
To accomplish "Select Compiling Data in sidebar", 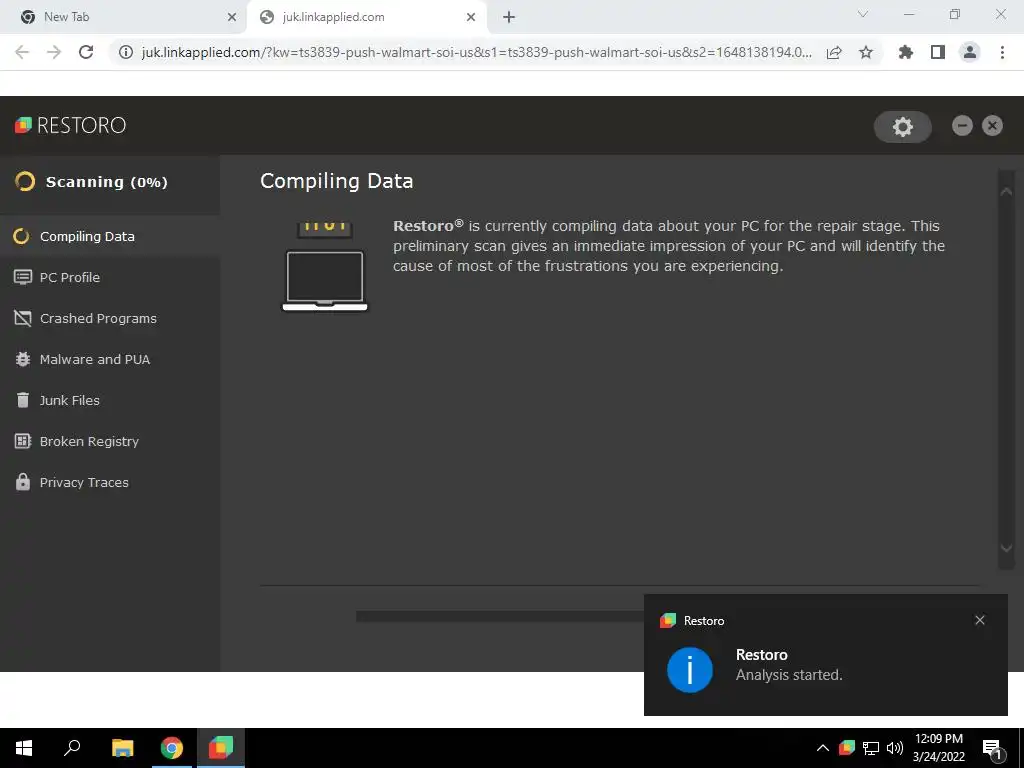I will (110, 236).
